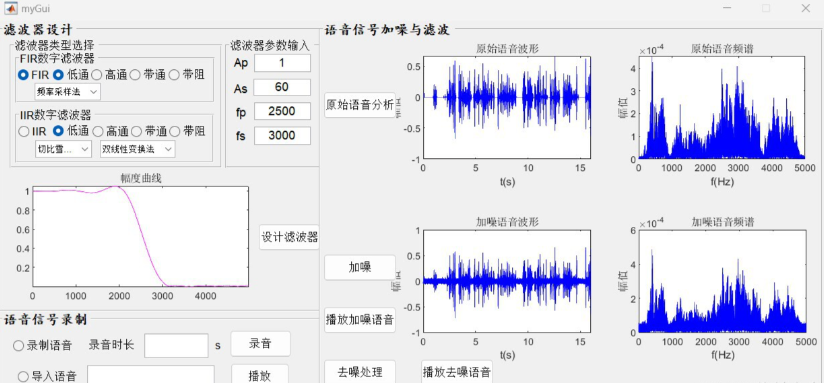Click the 语音信号录制 panel title
The image size is (824, 383).
tap(45, 319)
